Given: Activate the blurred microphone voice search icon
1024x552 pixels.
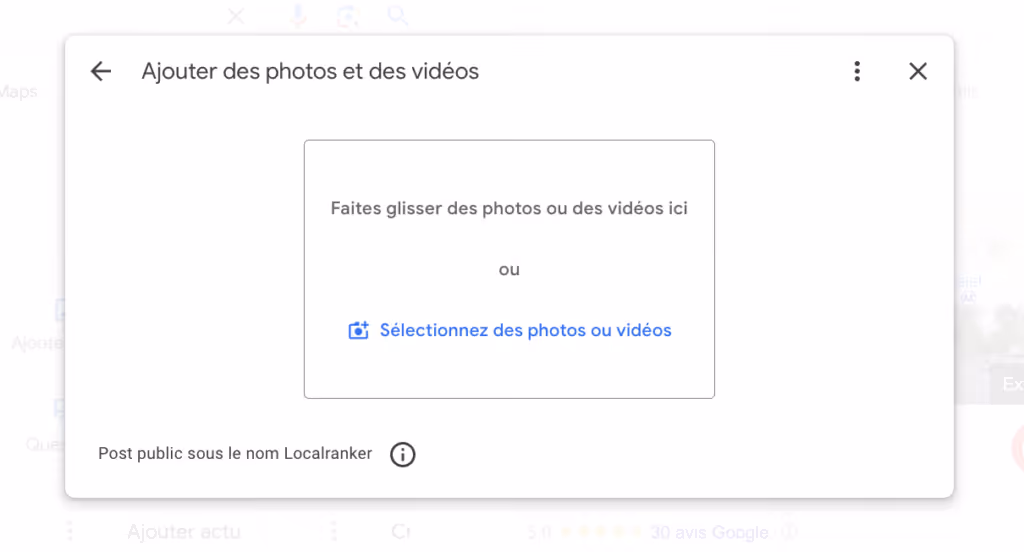Looking at the screenshot, I should point(298,16).
